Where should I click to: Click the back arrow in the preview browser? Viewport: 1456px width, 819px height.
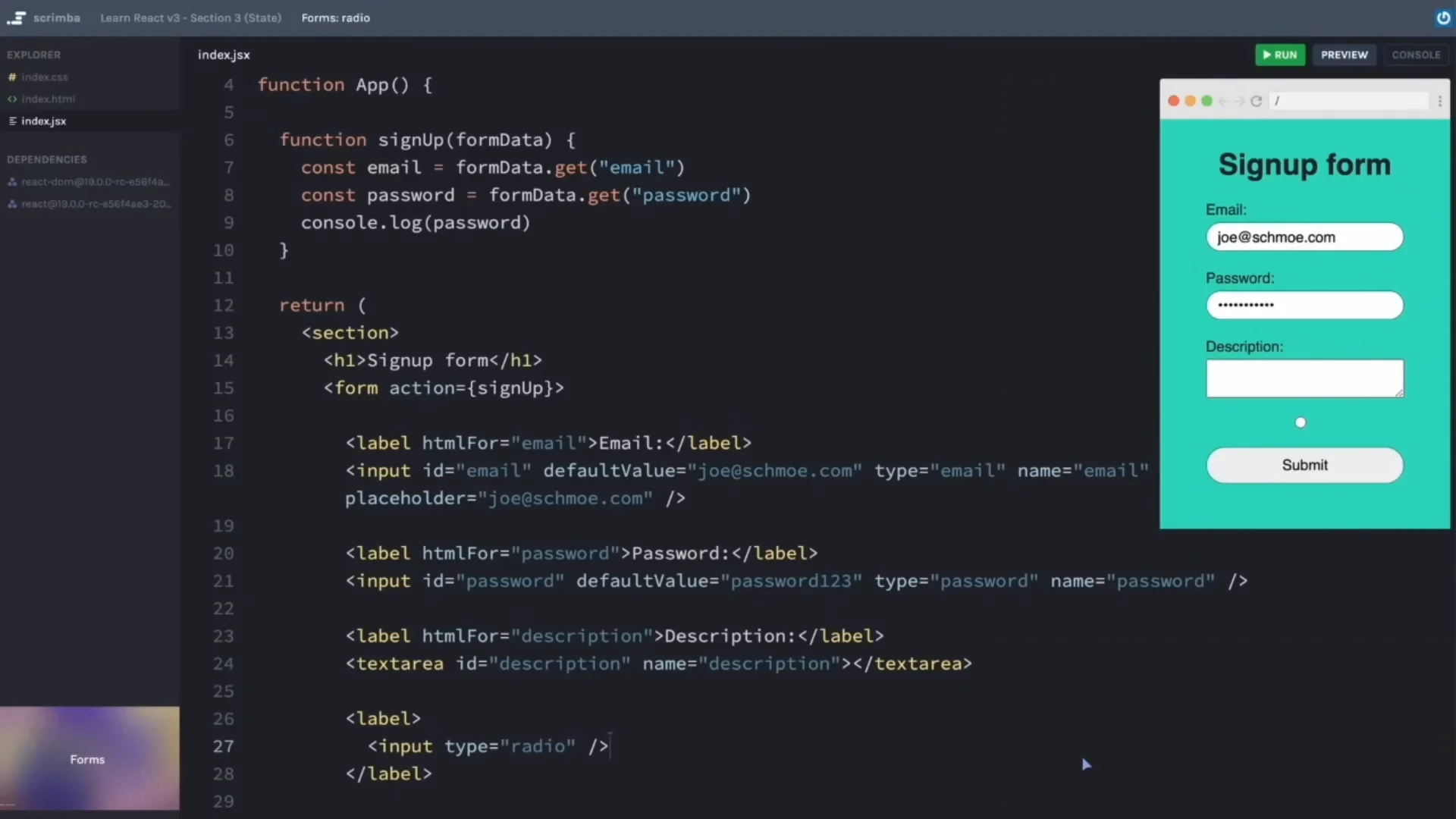point(1224,101)
